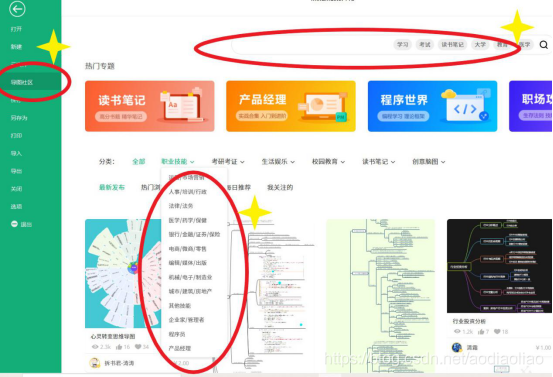Open the orange 读书笔记 topic banner
Screen dimensions: 553x377
(150, 106)
